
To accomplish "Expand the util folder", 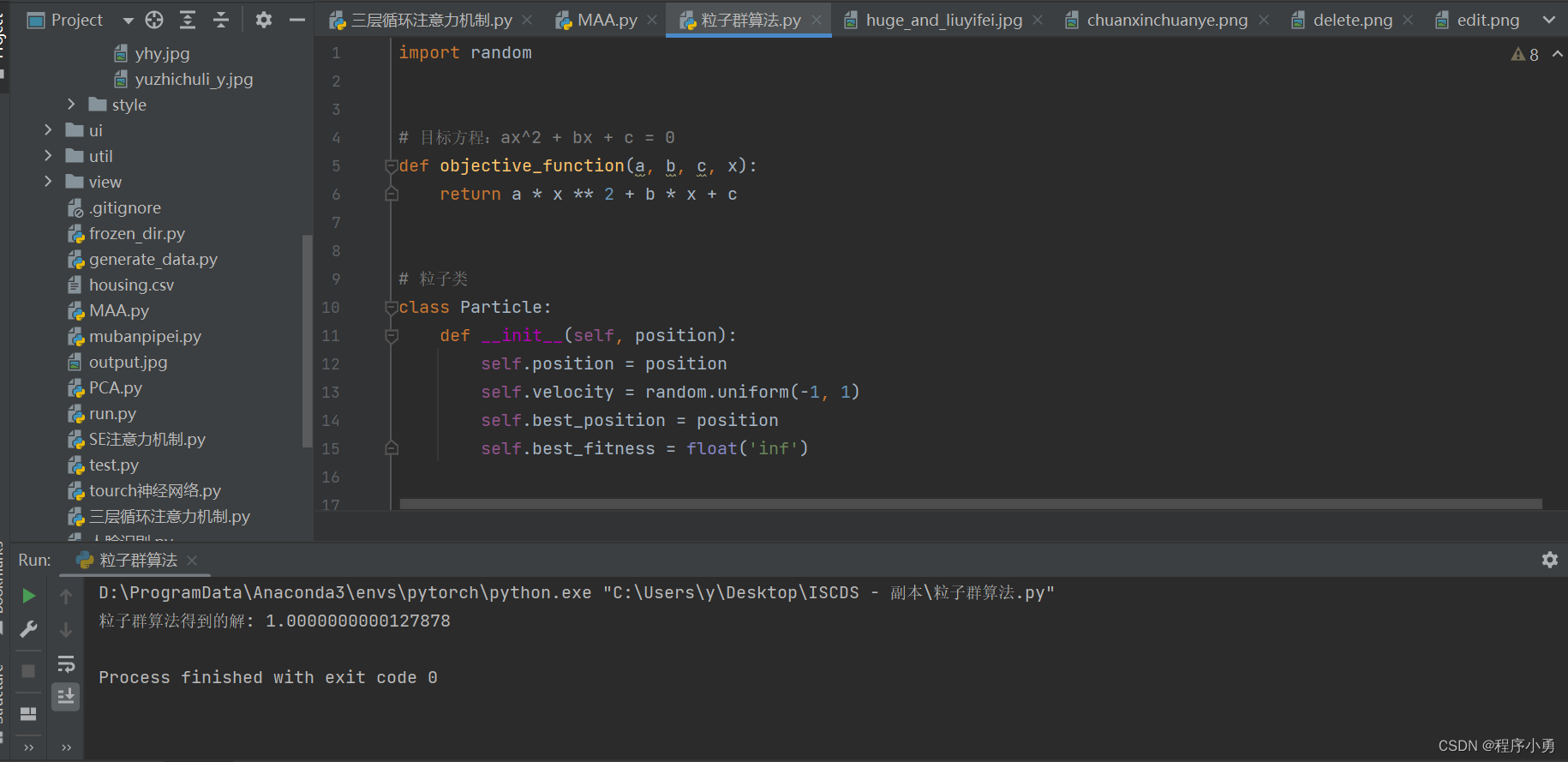I will tap(48, 156).
